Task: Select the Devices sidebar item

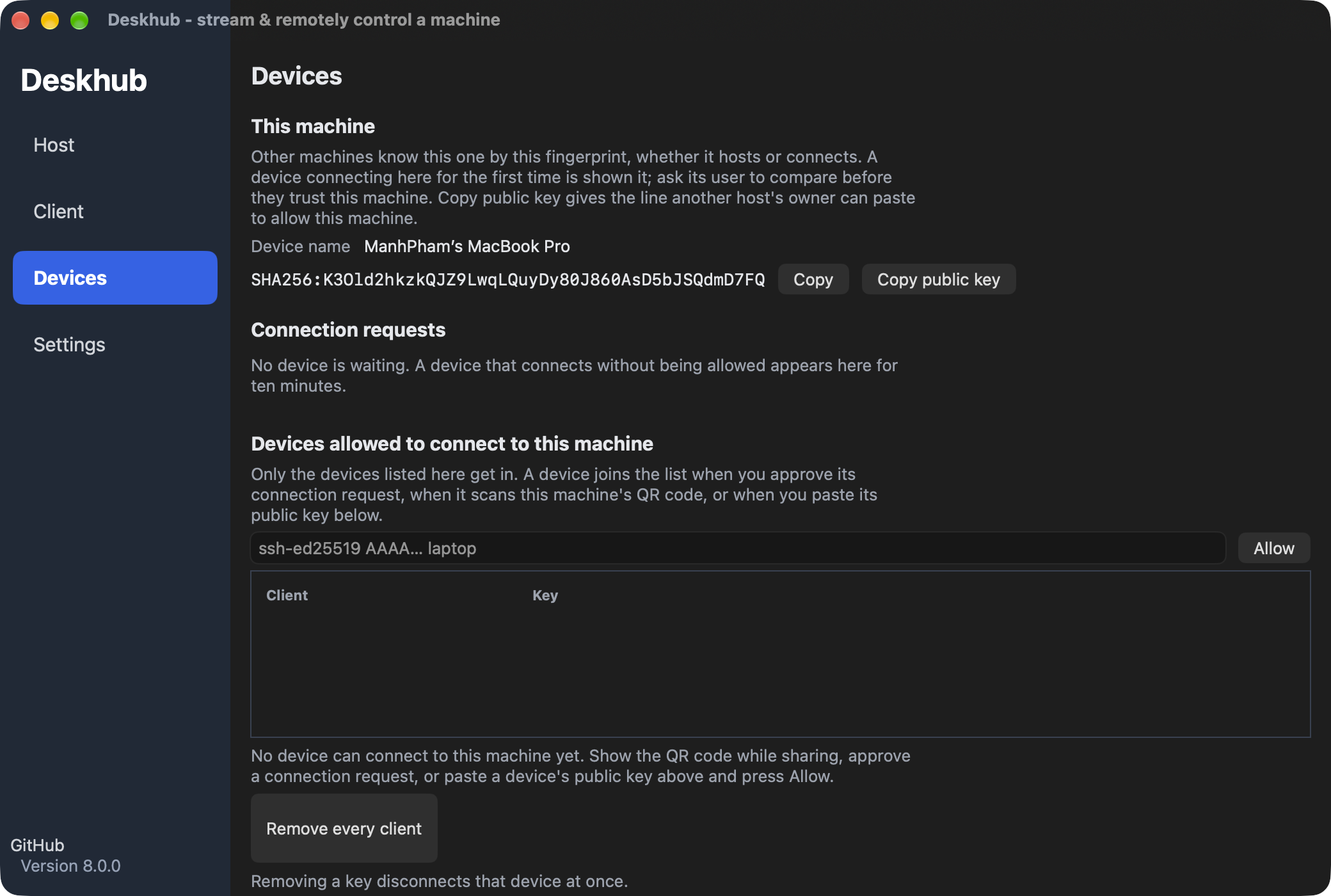Action: click(x=115, y=278)
